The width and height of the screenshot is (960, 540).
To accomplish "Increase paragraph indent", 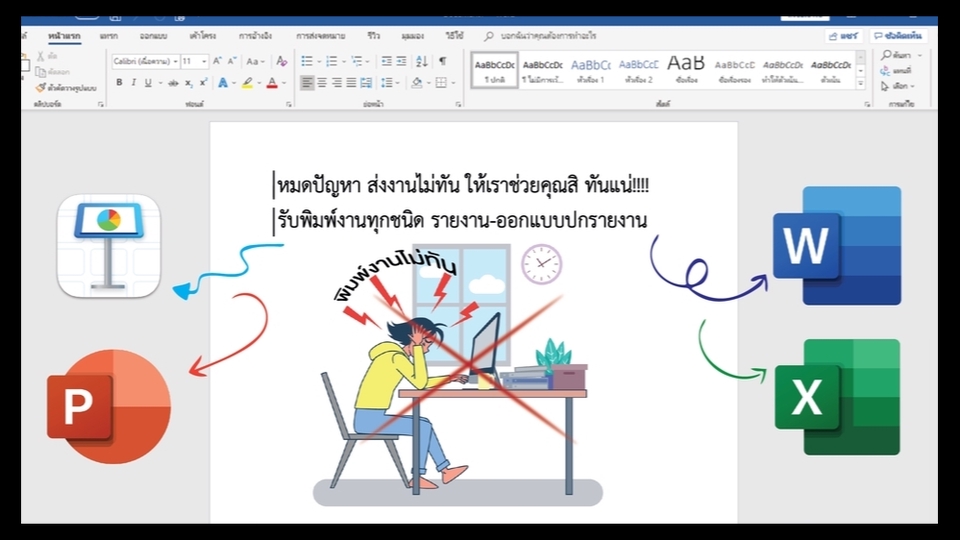I will coord(402,61).
